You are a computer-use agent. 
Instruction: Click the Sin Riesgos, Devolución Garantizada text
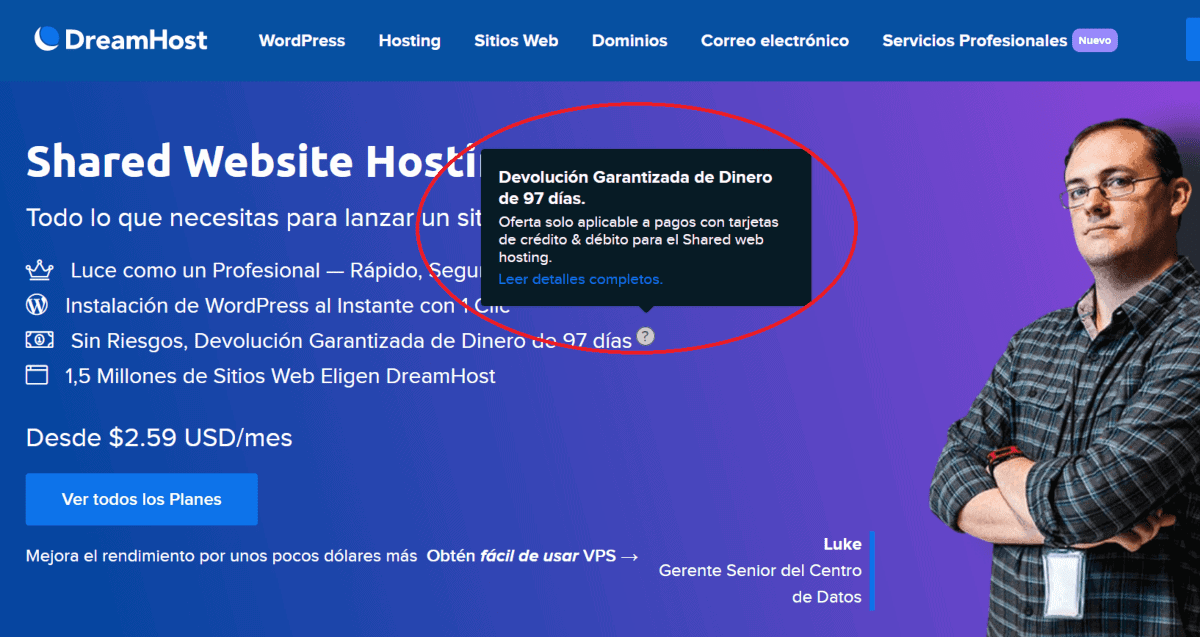tap(351, 341)
